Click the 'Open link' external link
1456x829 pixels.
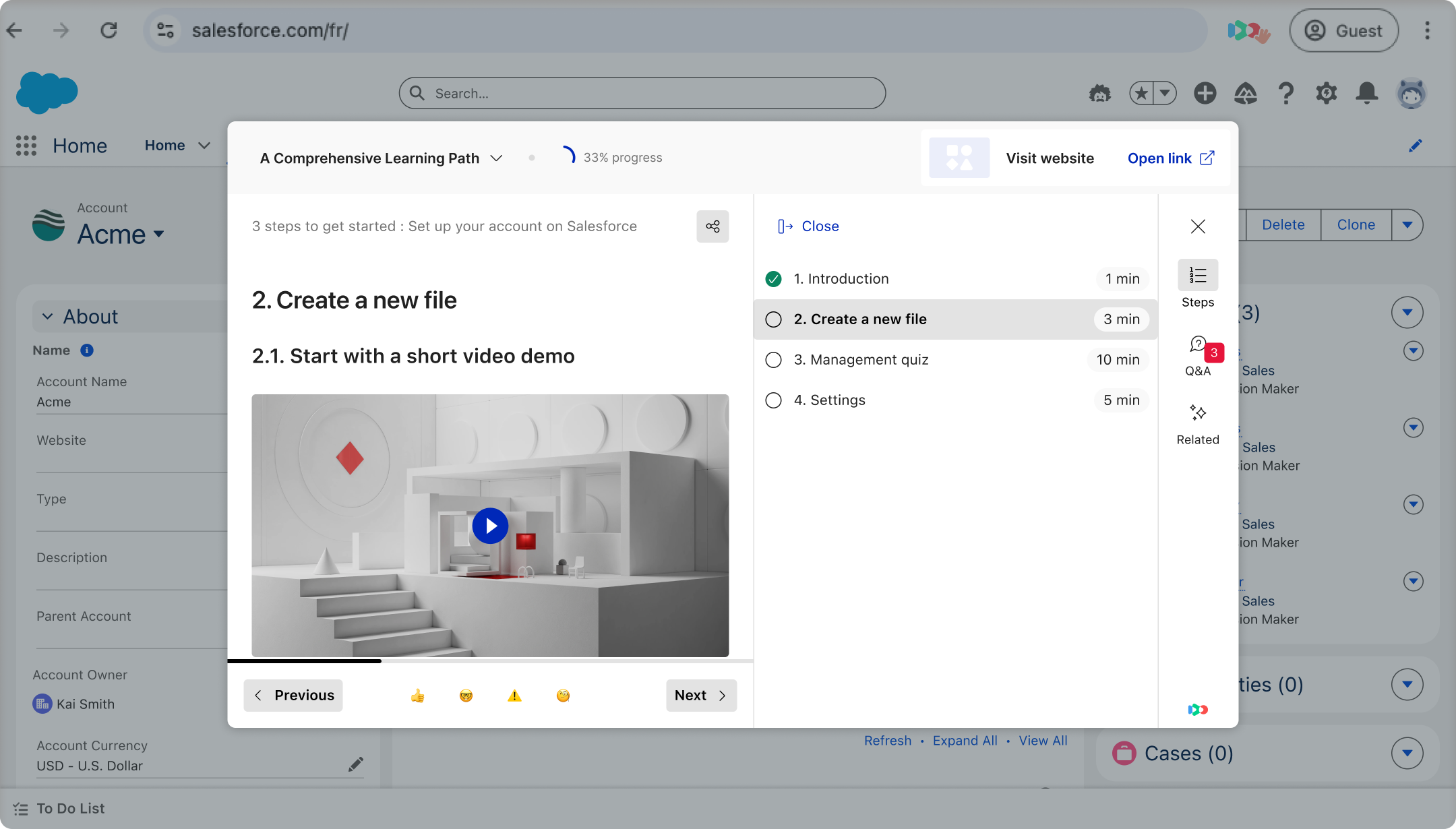click(1171, 158)
